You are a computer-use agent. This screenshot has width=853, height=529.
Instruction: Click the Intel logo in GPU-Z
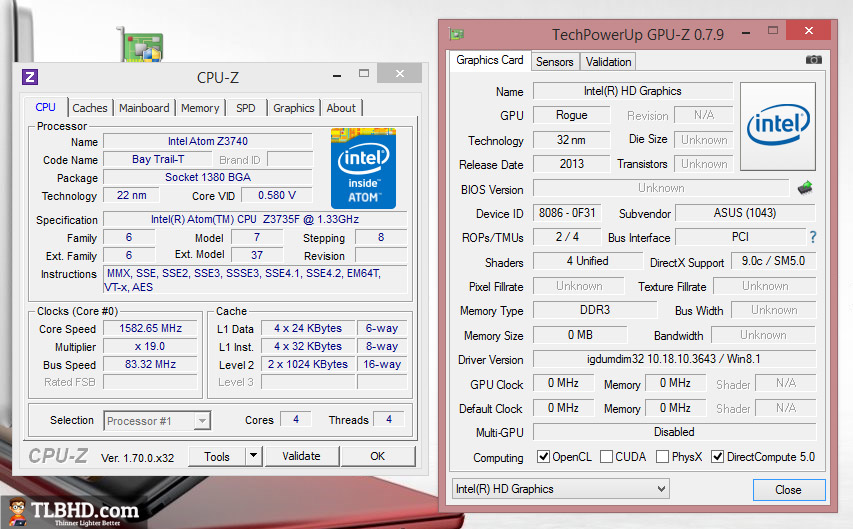[x=778, y=126]
